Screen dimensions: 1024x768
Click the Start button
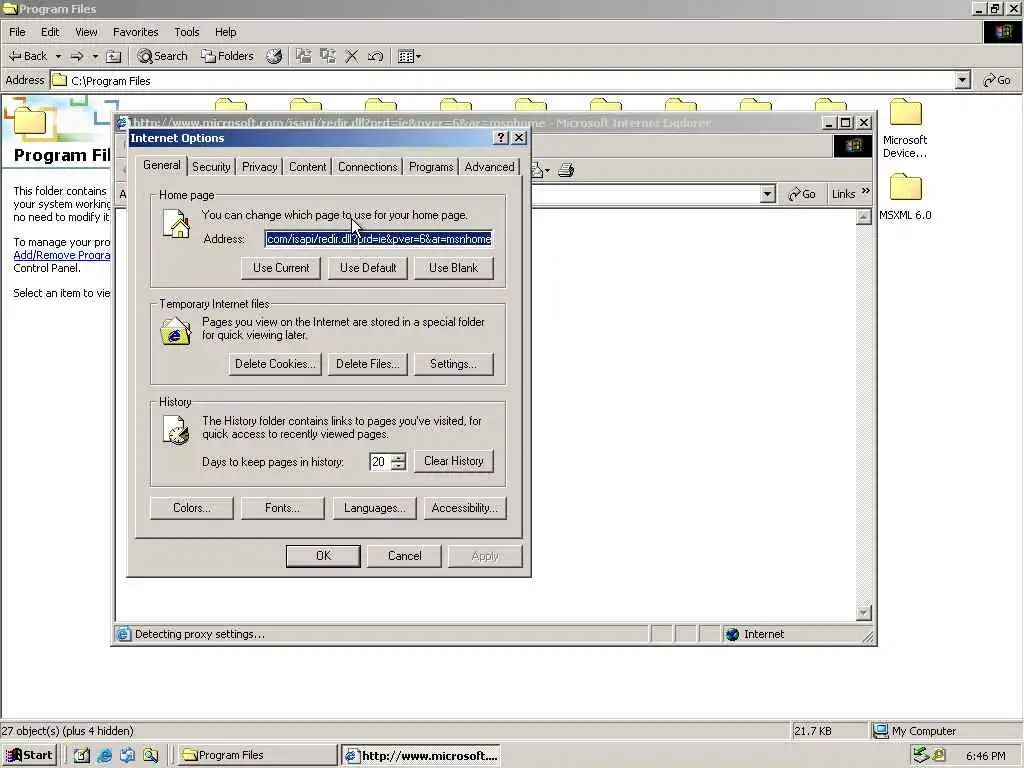30,755
